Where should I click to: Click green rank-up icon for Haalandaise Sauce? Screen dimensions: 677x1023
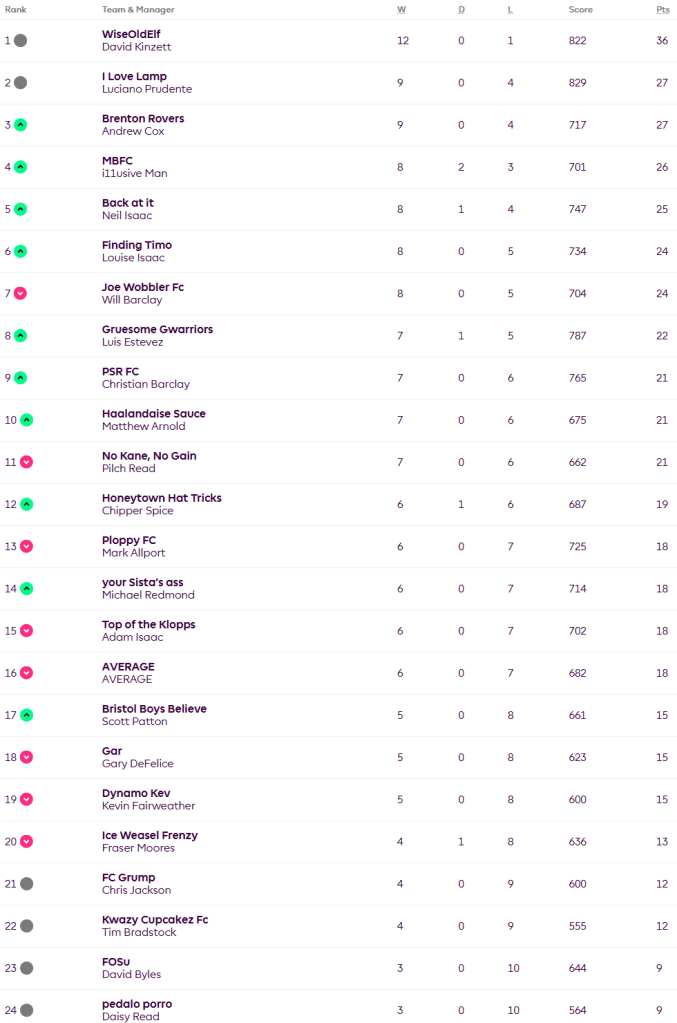27,420
